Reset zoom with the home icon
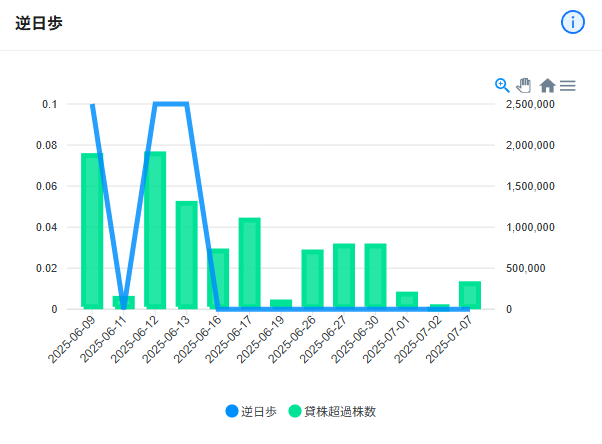Viewport: 602px width, 444px height. [x=547, y=85]
